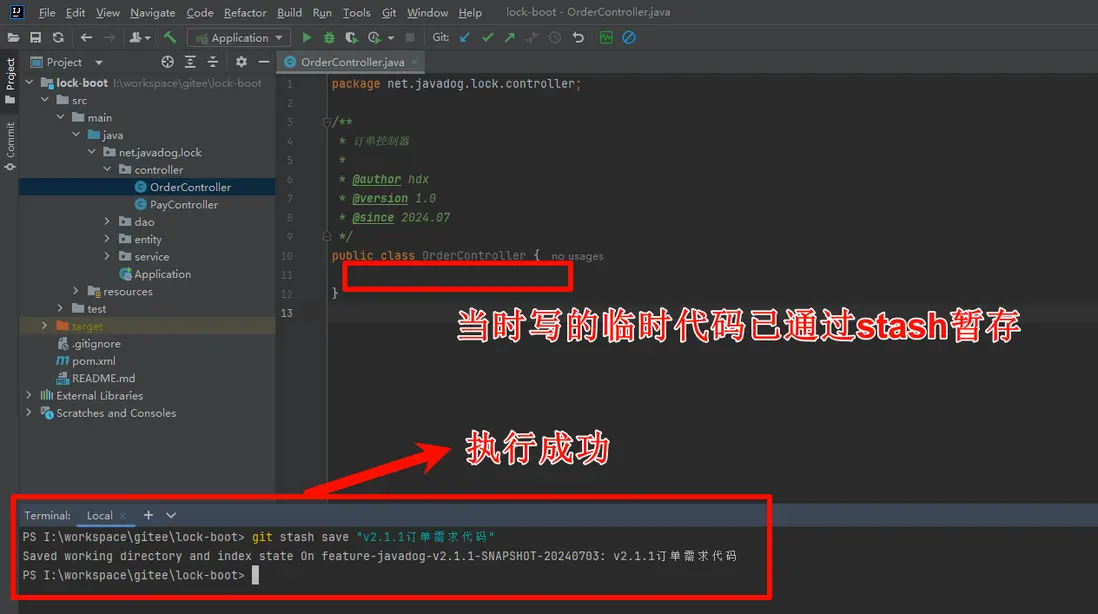Expand the target folder
This screenshot has width=1098, height=614.
[45, 326]
